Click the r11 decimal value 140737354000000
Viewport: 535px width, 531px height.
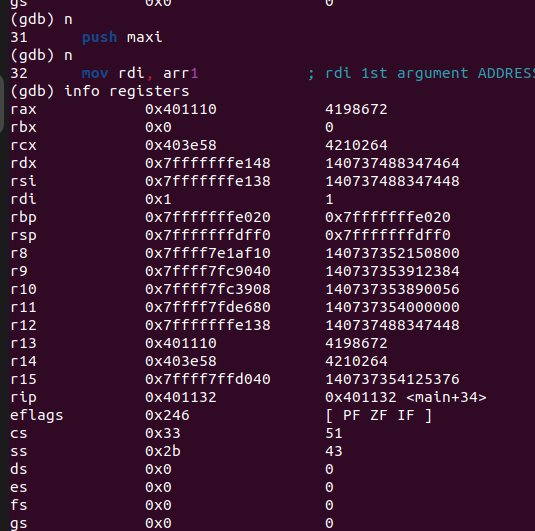pos(392,307)
